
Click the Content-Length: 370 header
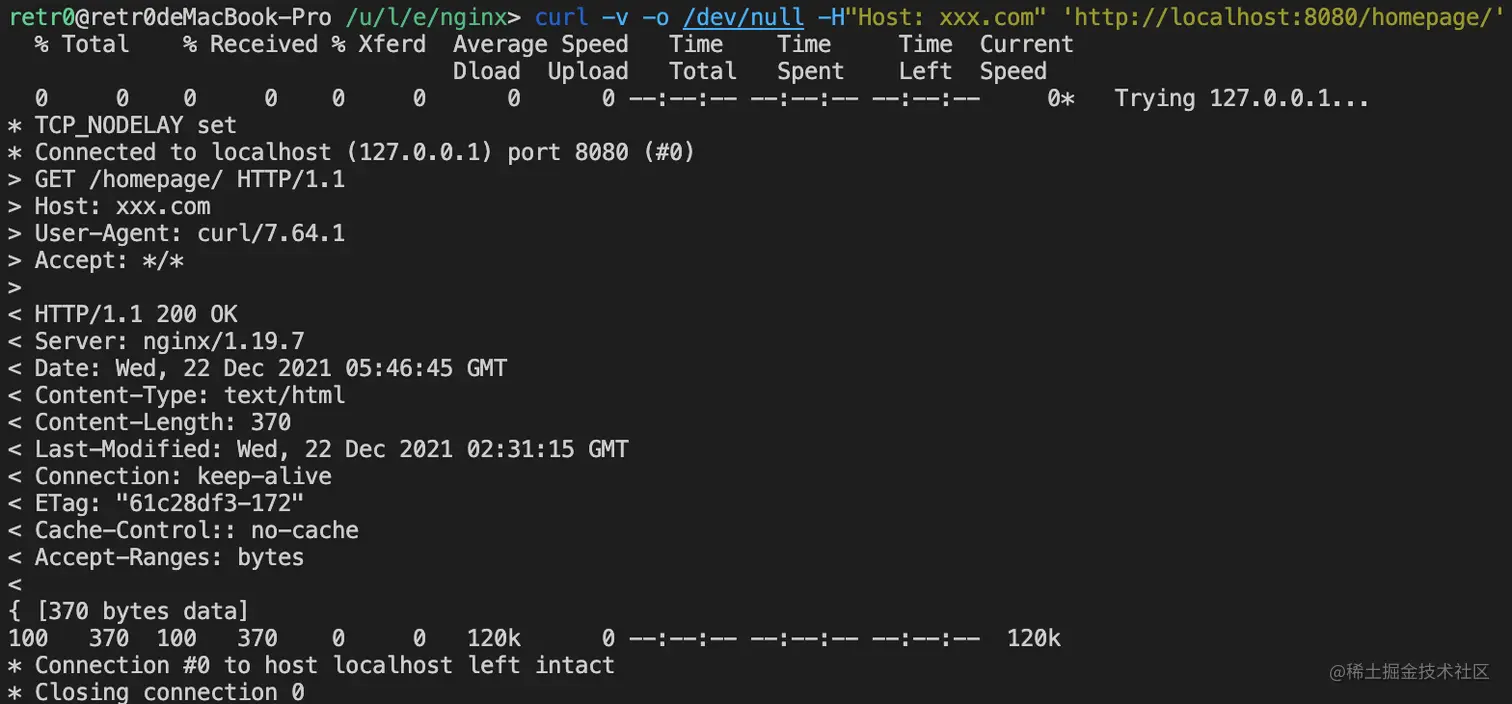click(x=162, y=422)
